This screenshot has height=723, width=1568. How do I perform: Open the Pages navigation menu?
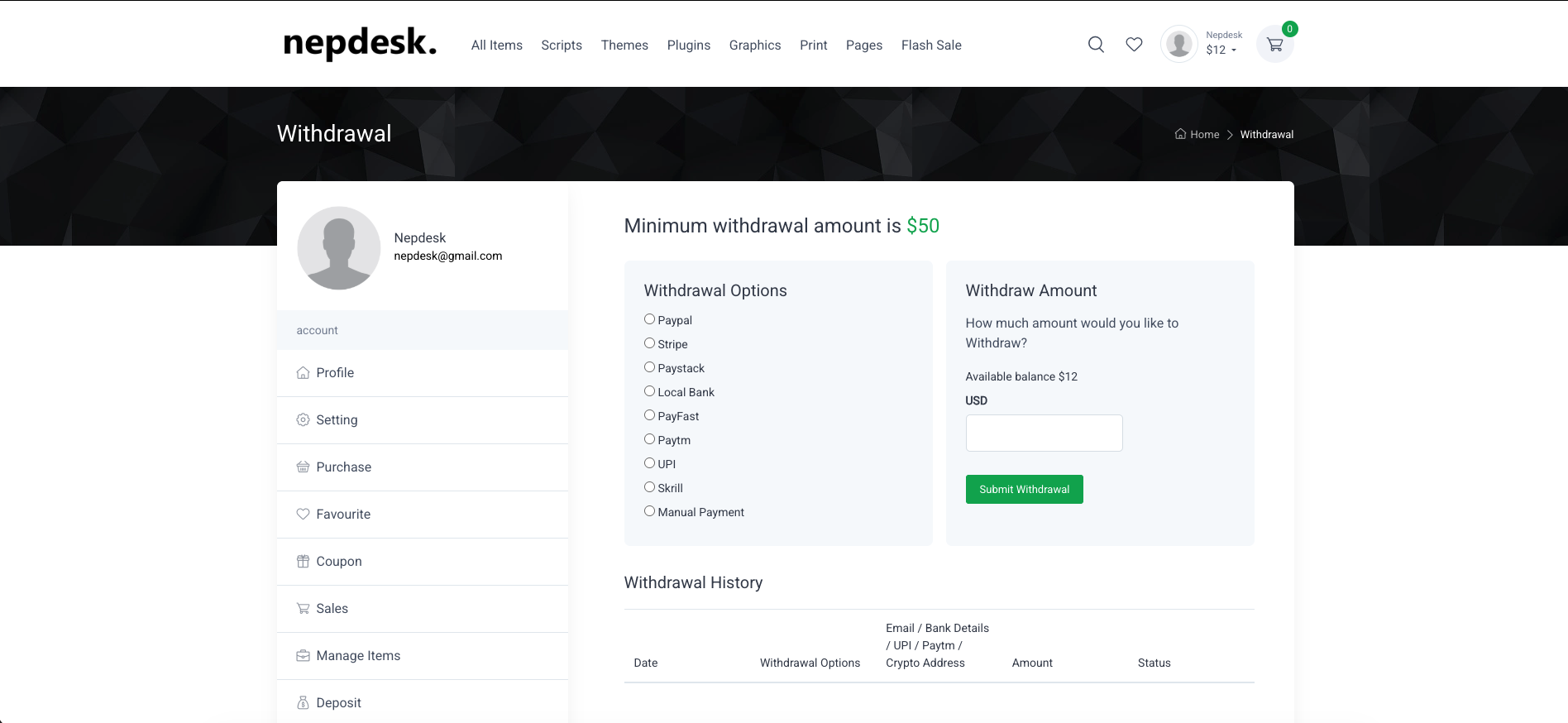click(863, 45)
